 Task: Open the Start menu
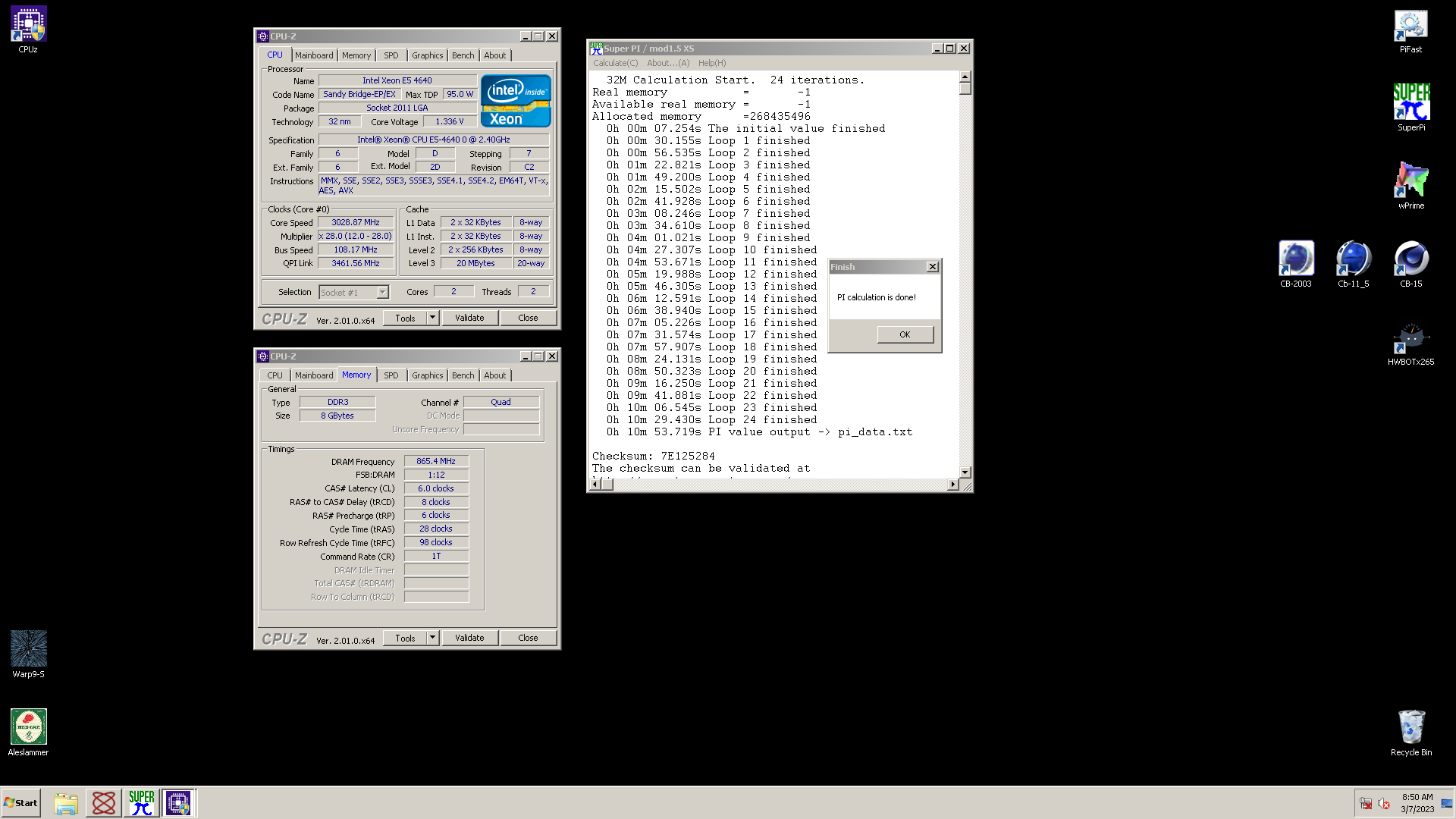point(20,803)
